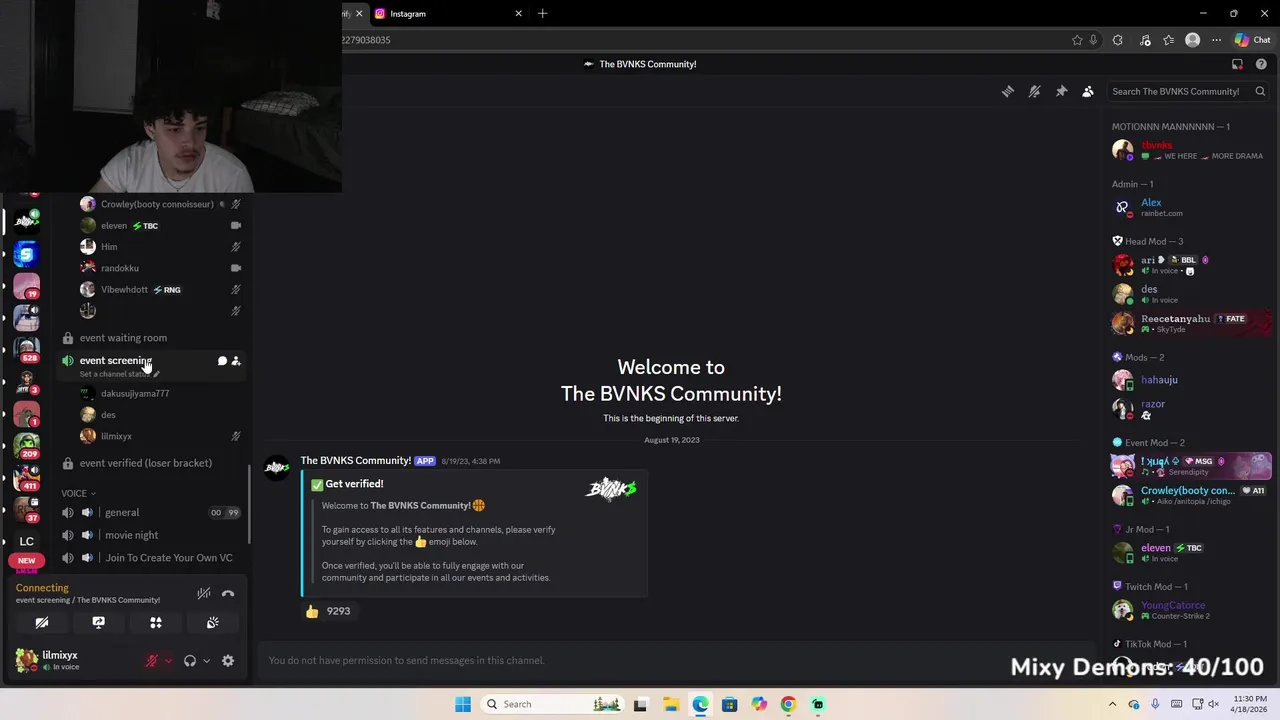Open pinned messages with pin icon
This screenshot has width=1280, height=720.
coord(1061,91)
